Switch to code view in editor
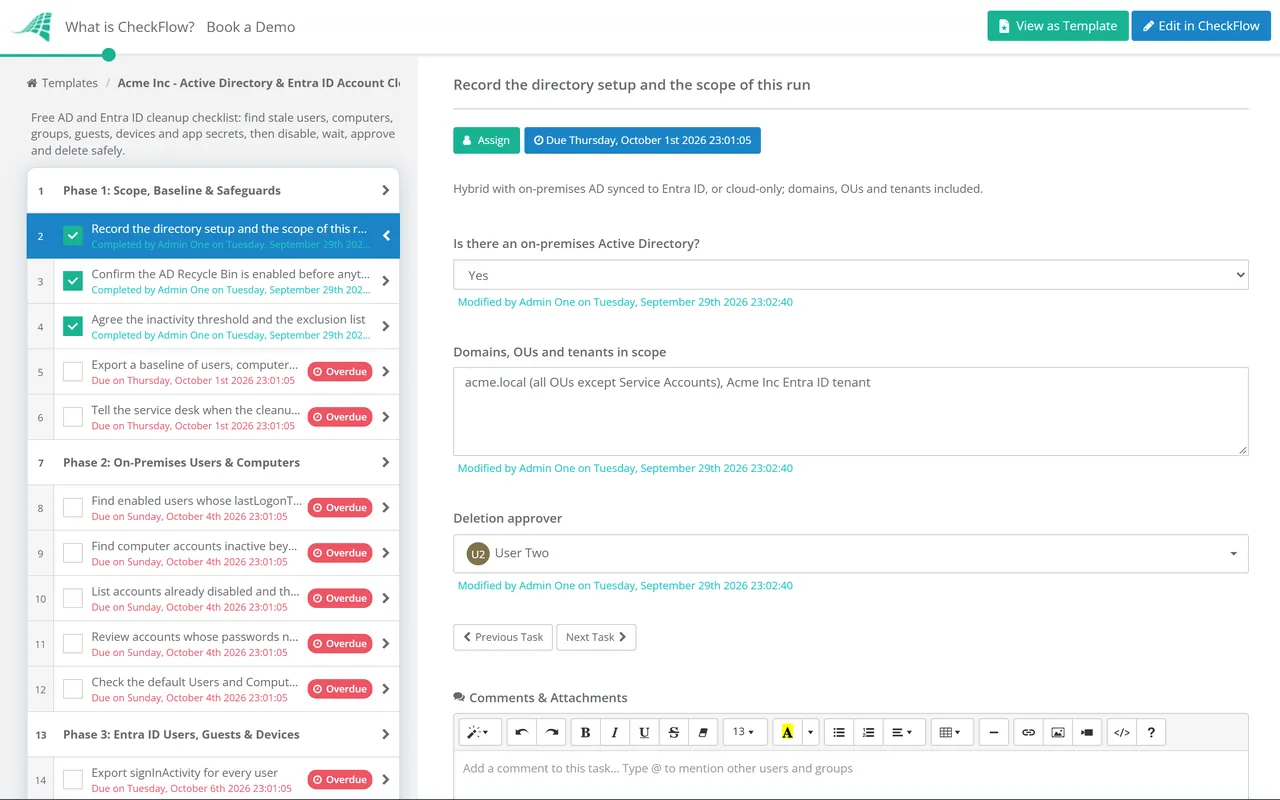This screenshot has width=1280, height=800. (x=1122, y=732)
